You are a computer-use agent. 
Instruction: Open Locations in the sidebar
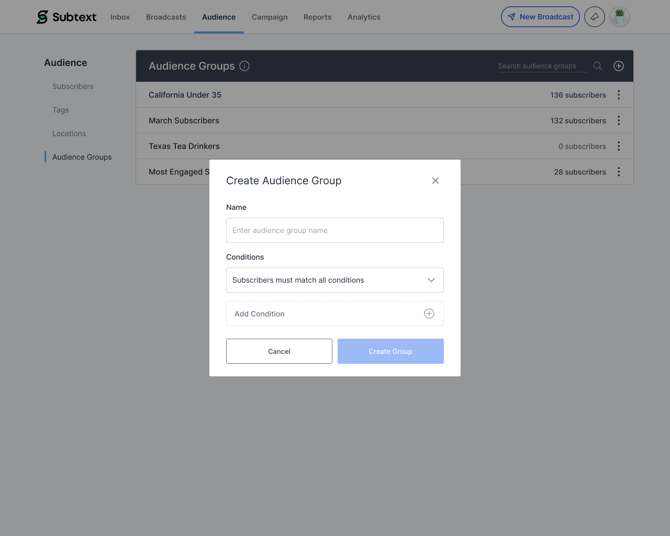point(69,134)
